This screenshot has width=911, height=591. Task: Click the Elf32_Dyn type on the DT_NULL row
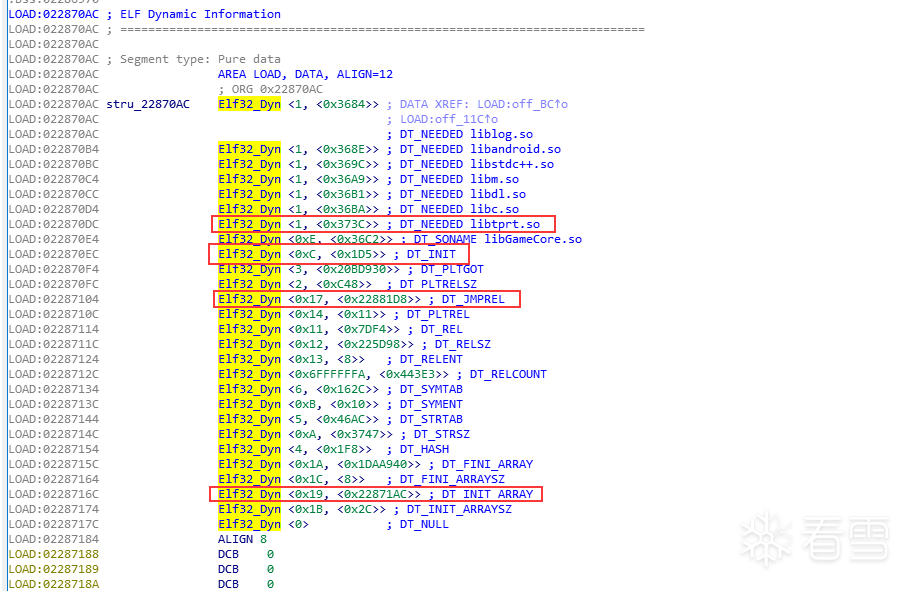point(249,524)
